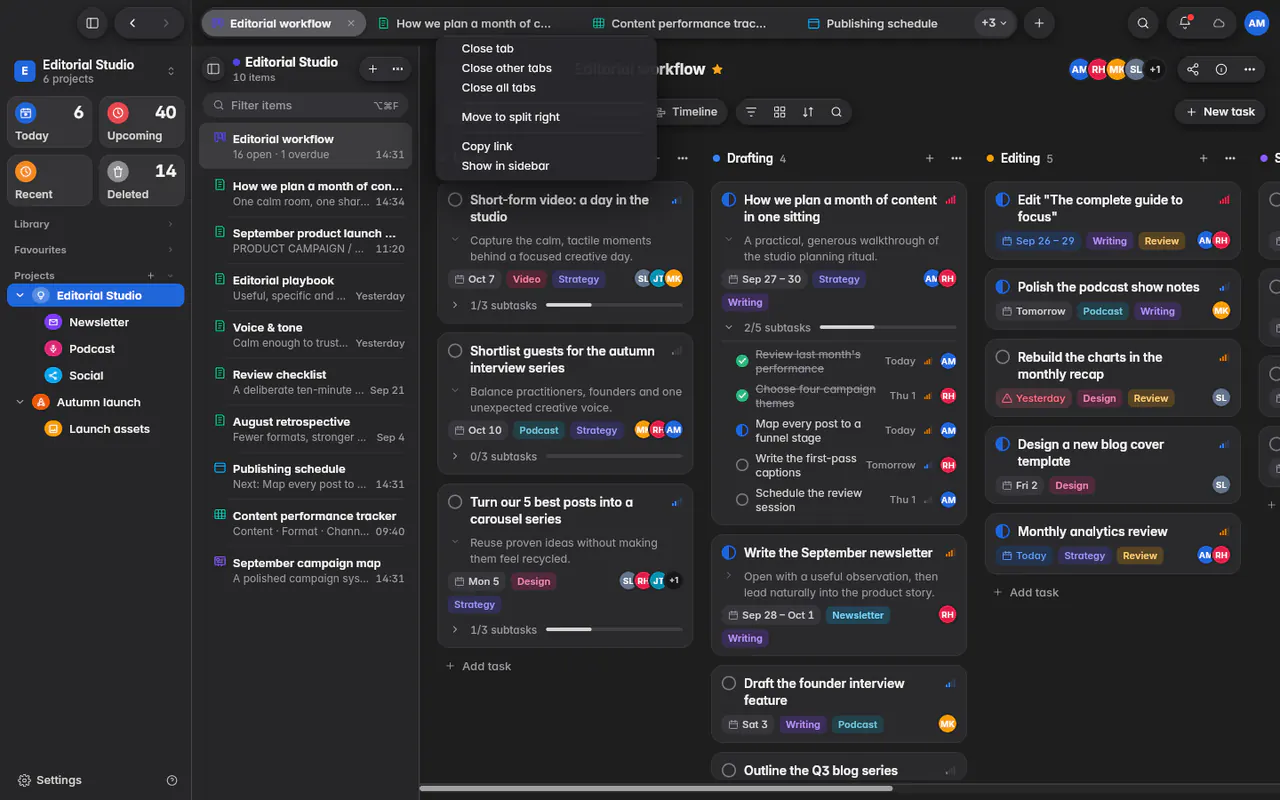Open Settings in the sidebar
This screenshot has height=800, width=1280.
pos(50,780)
